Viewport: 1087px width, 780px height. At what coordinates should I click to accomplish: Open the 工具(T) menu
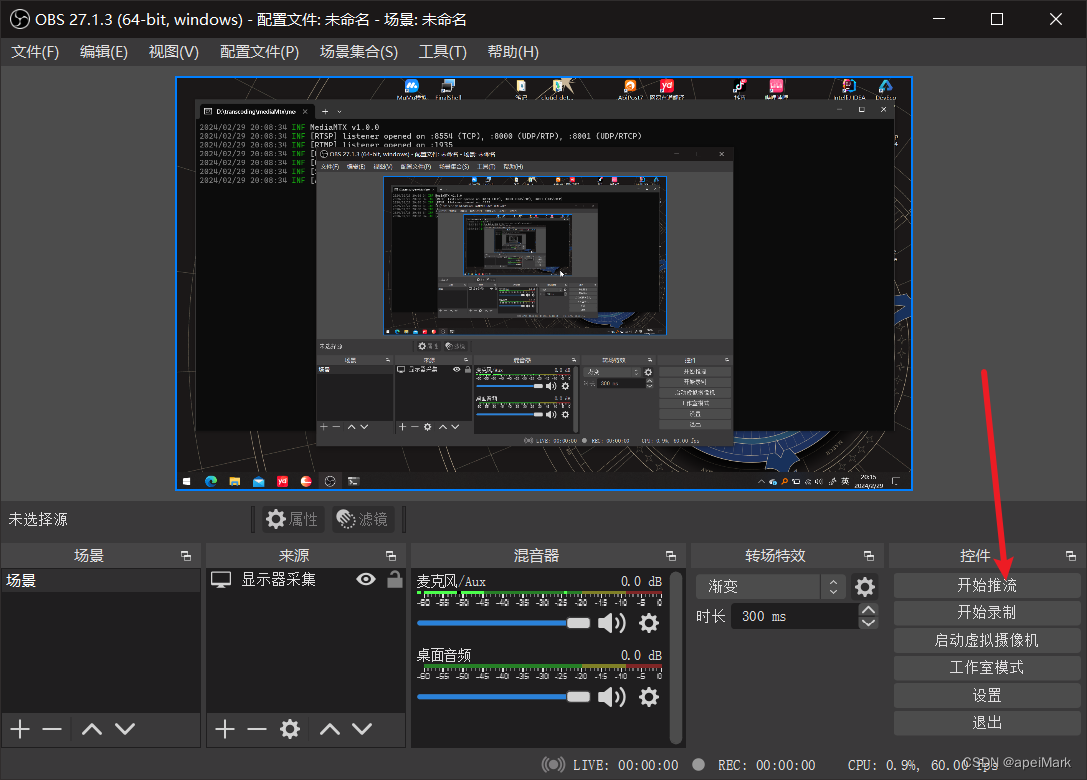click(442, 52)
